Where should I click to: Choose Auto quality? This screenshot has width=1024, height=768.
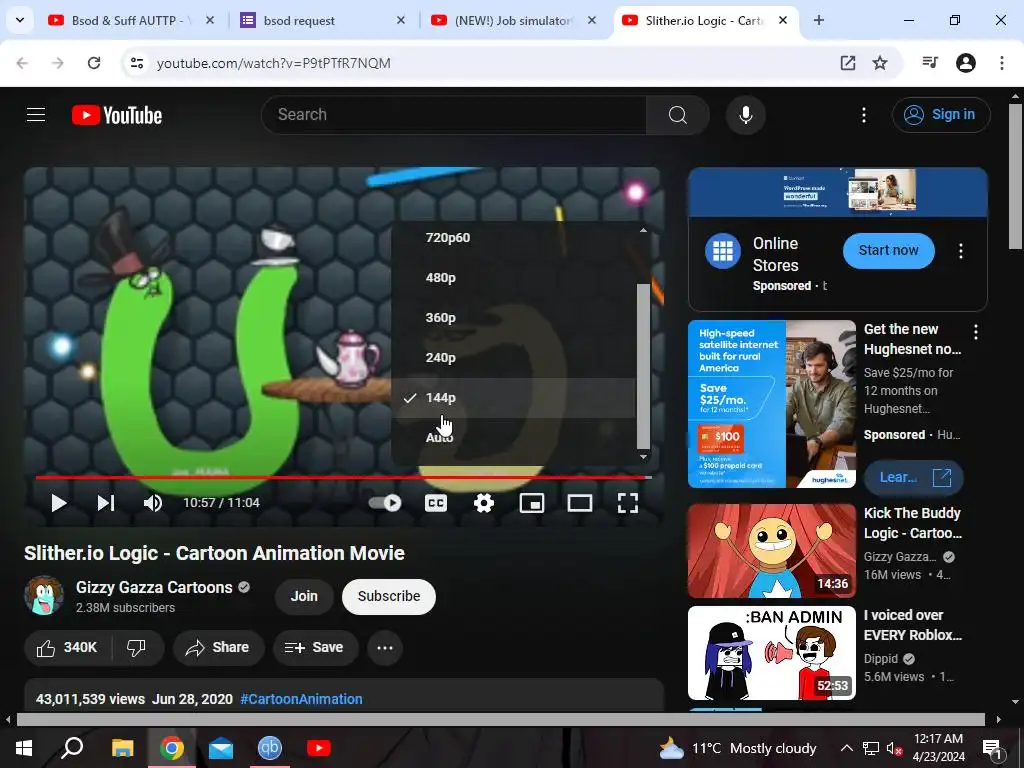(513, 437)
